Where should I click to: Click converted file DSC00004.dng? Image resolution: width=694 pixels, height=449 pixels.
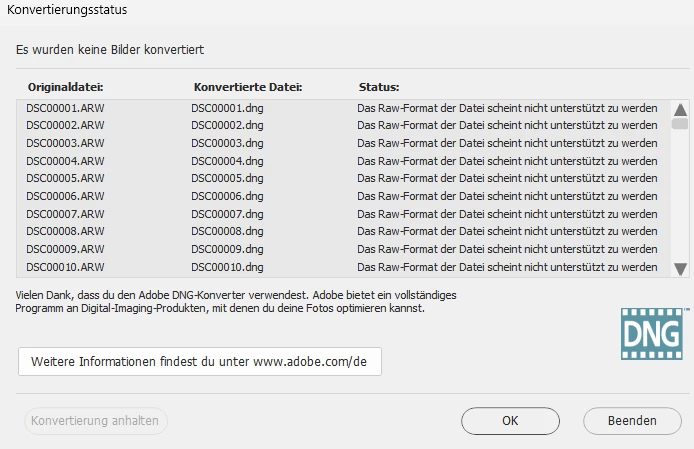227,161
